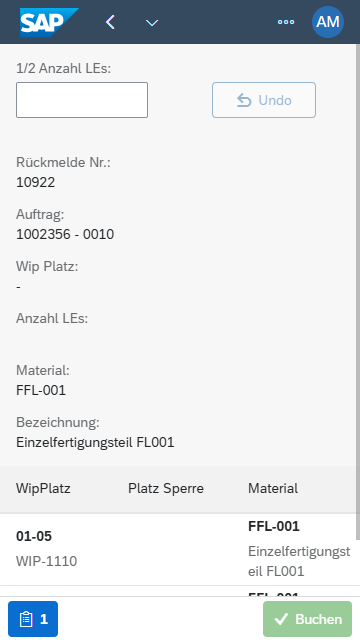This screenshot has height=640, width=360.
Task: Click the SAP logo
Action: pyautogui.click(x=49, y=22)
